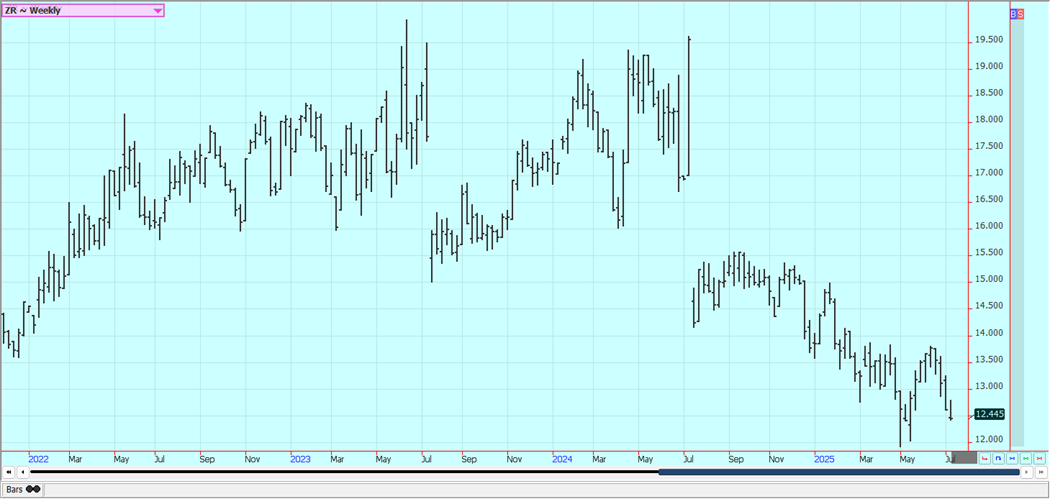Screen dimensions: 1050x499
Task: Click the empty status field beside Bars tab
Action: click(x=545, y=490)
